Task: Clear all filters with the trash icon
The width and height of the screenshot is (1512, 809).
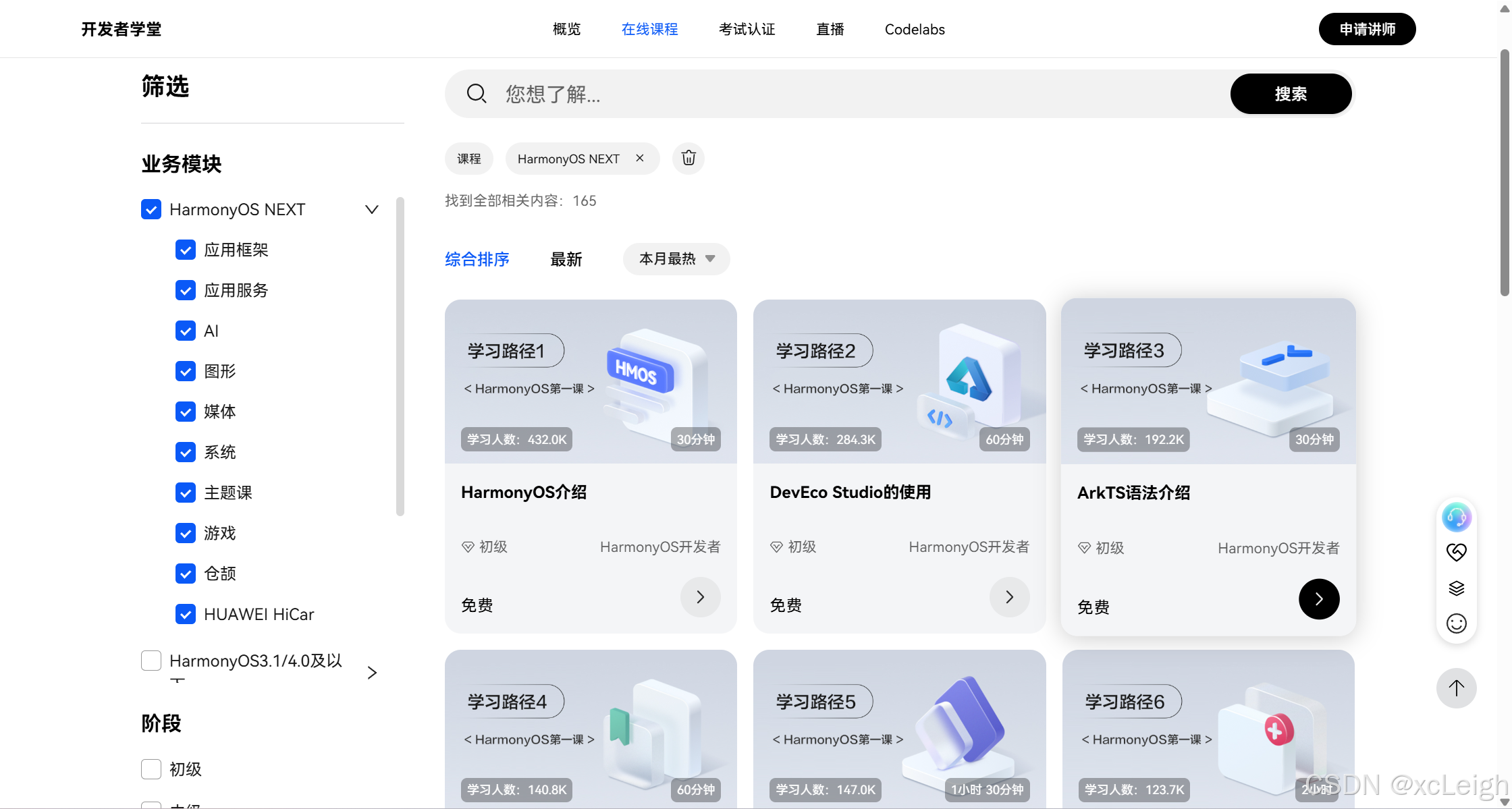Action: tap(688, 158)
